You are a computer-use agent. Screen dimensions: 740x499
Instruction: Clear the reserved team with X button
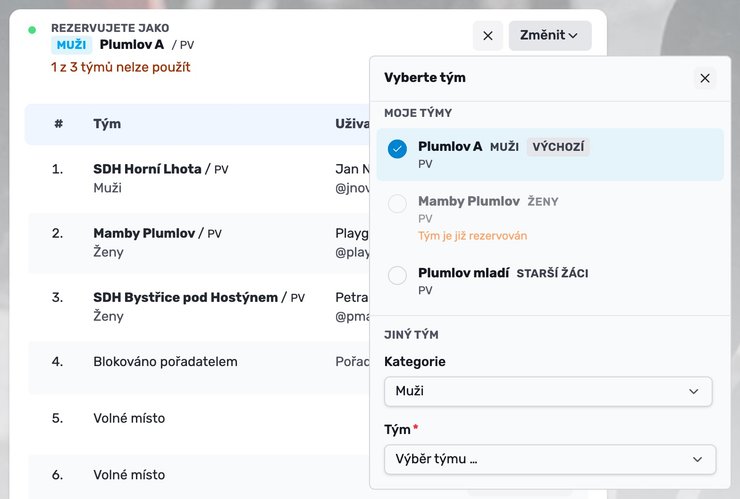tap(488, 35)
